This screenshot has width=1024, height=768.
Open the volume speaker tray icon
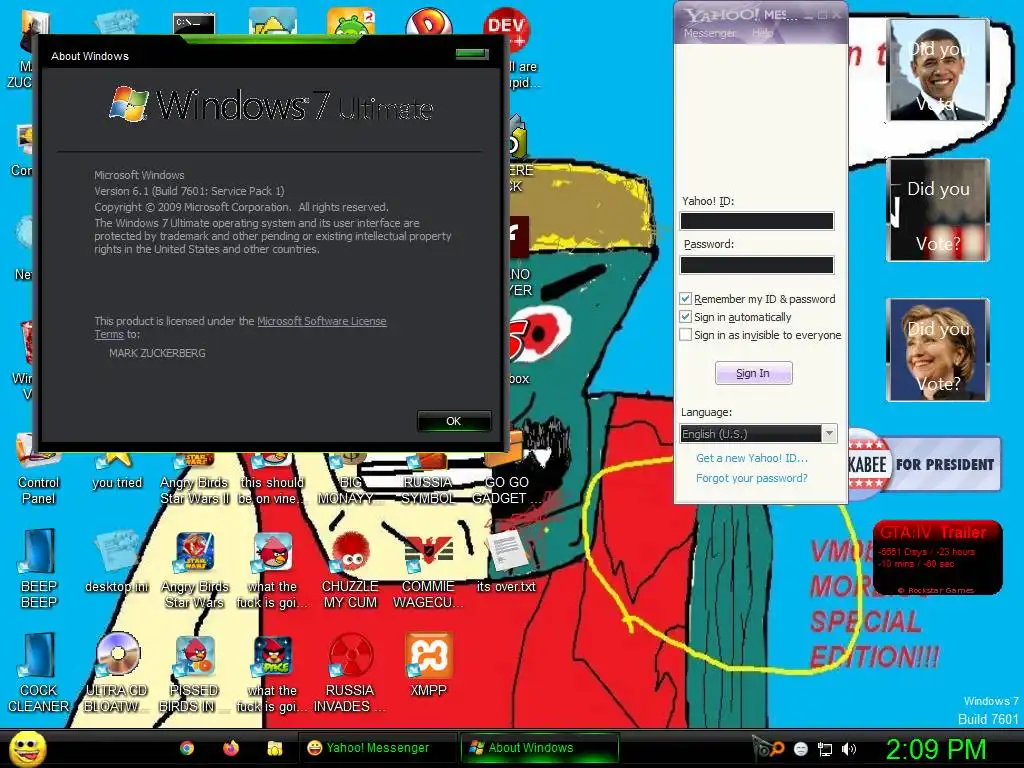click(x=849, y=749)
